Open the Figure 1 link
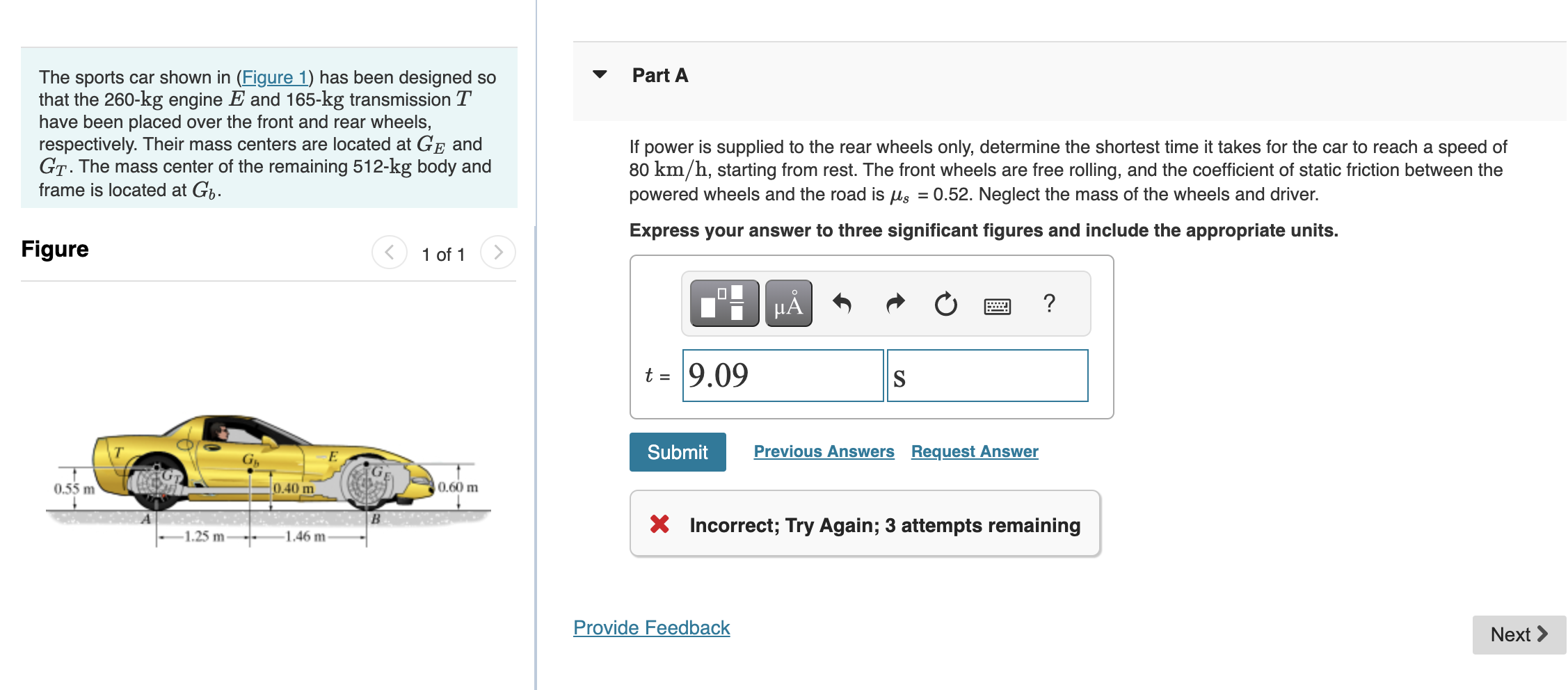This screenshot has width=1568, height=690. 275,77
